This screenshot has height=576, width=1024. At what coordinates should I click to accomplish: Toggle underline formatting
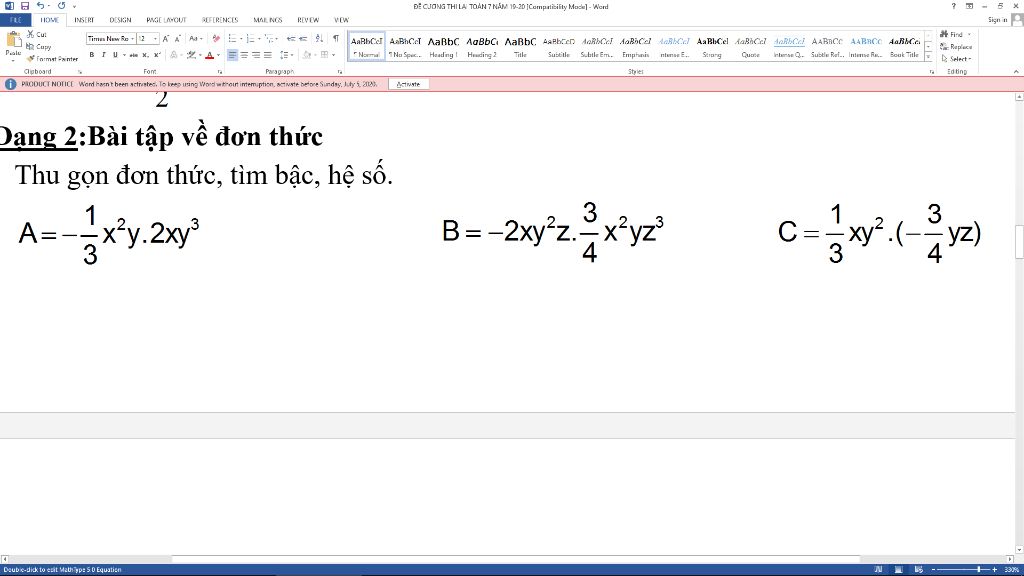pyautogui.click(x=116, y=55)
